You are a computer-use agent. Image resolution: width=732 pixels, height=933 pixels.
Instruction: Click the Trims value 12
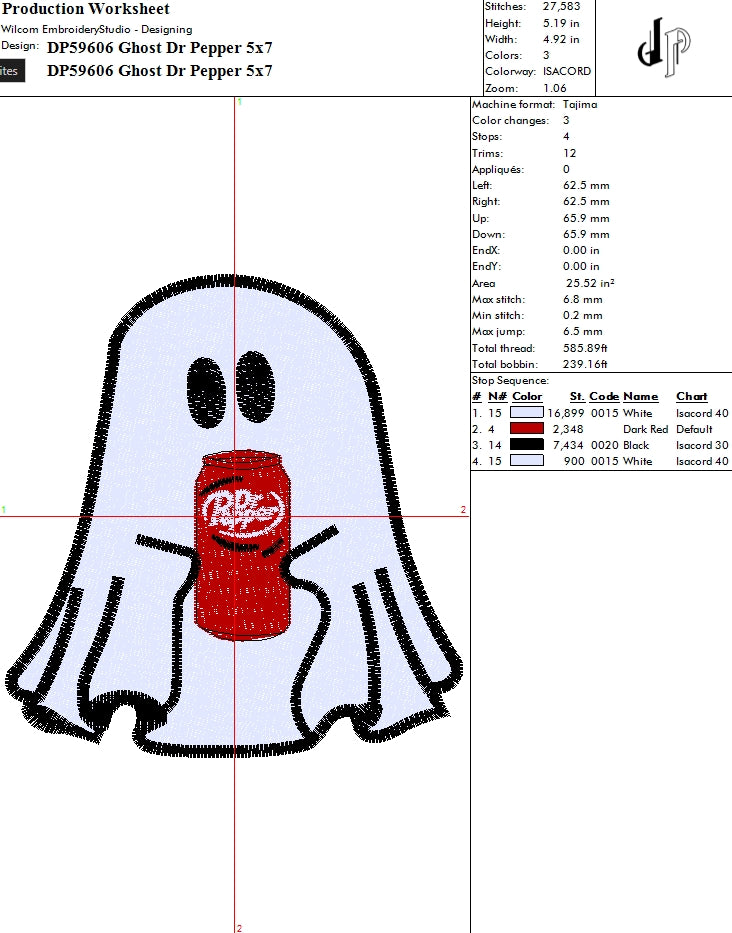pyautogui.click(x=570, y=153)
